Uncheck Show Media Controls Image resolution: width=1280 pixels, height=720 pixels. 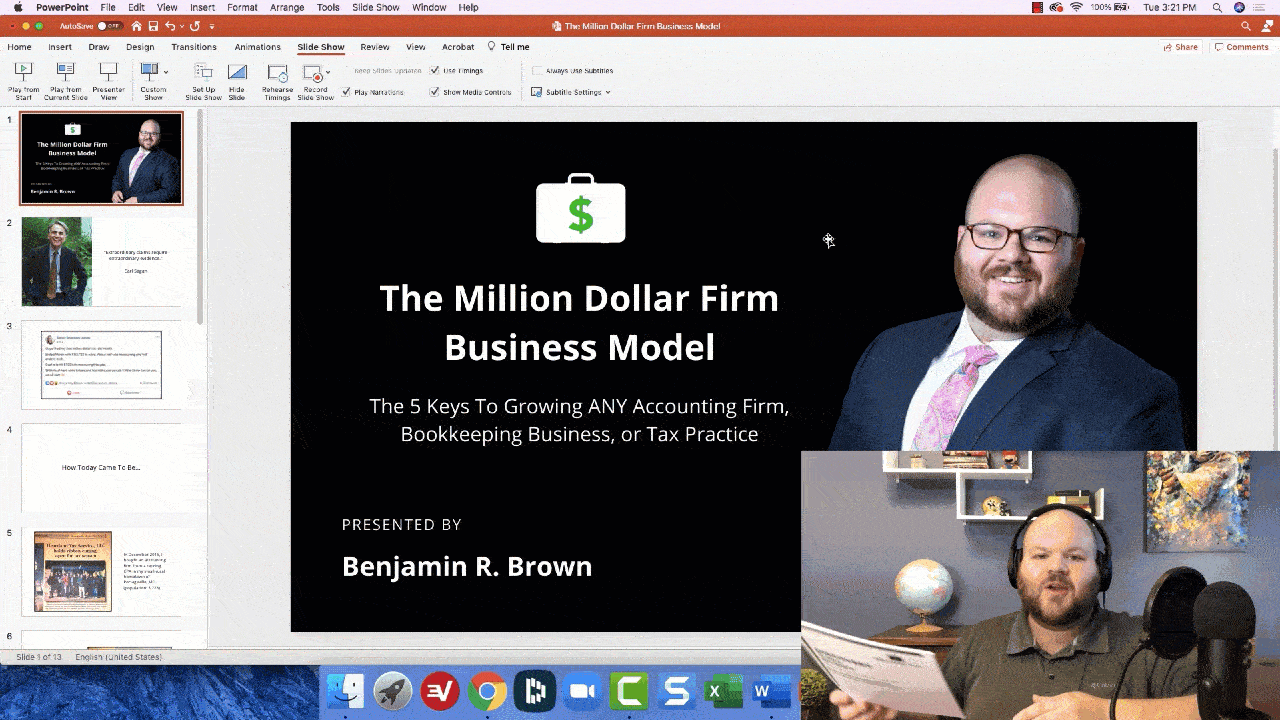pyautogui.click(x=435, y=92)
